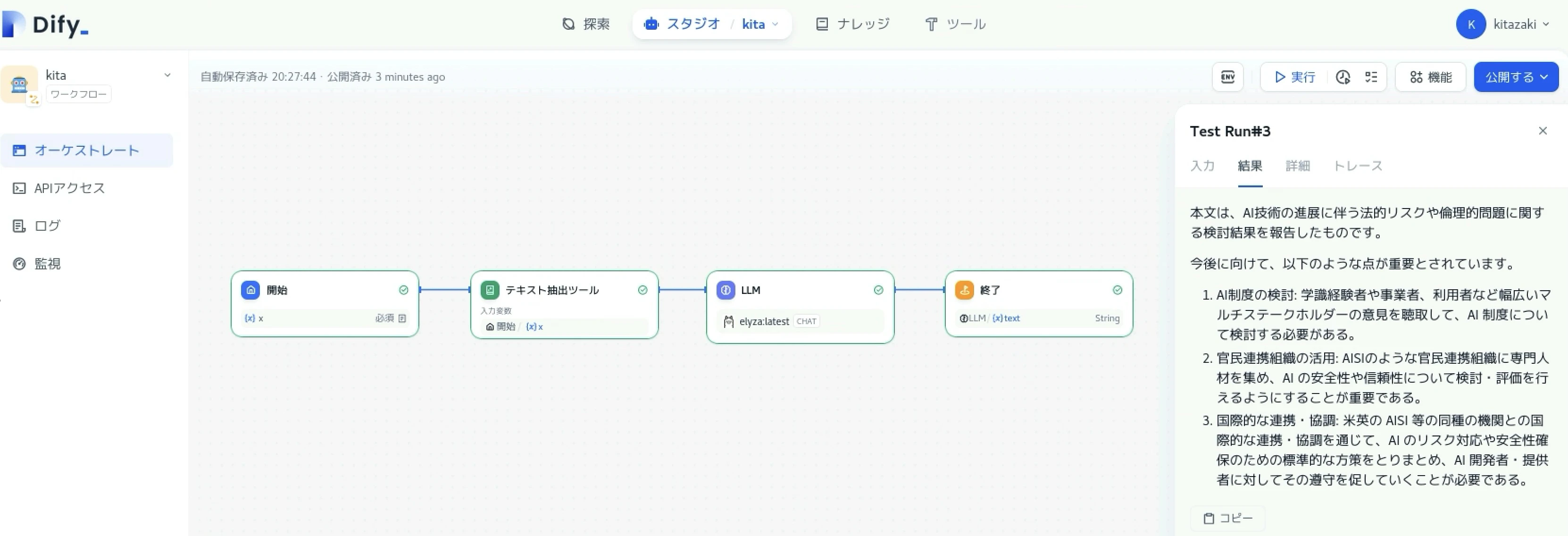
Task: Switch to the 詳細 tab
Action: click(1298, 166)
